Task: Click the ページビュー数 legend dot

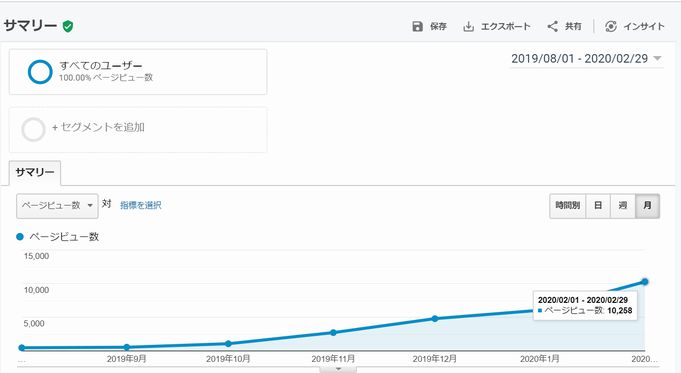Action: click(20, 237)
